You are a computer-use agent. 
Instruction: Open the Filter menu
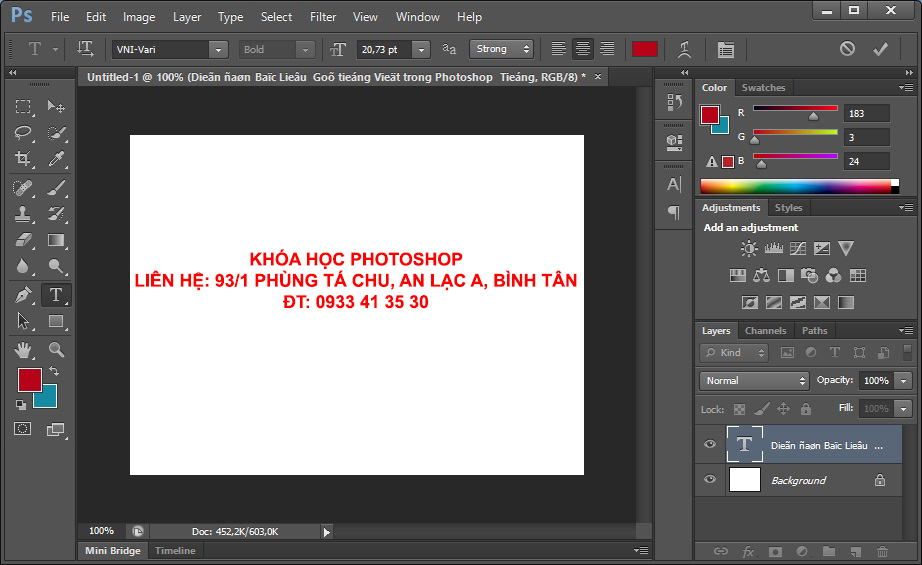323,17
